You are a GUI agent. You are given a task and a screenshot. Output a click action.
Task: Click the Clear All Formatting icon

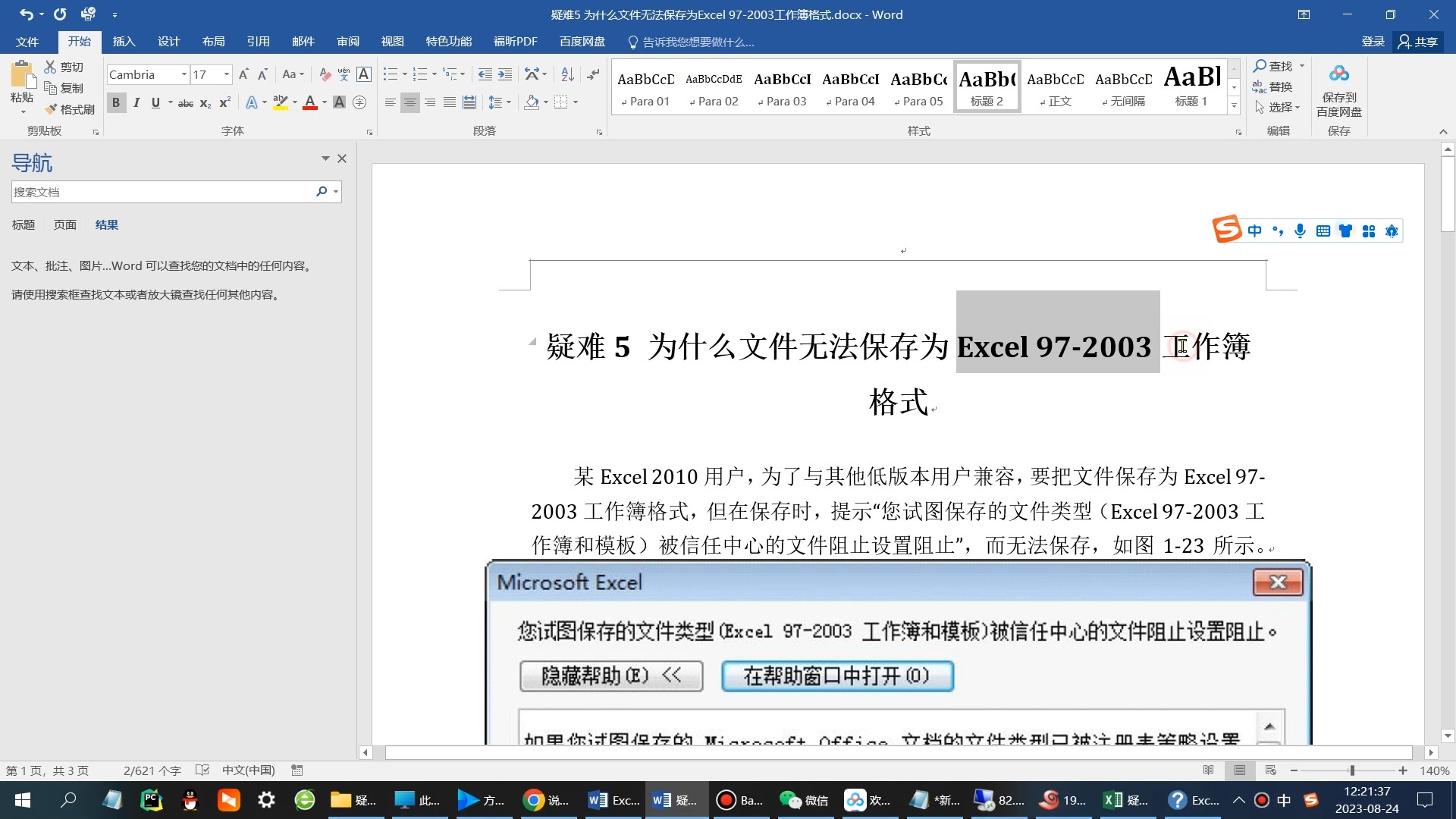325,74
